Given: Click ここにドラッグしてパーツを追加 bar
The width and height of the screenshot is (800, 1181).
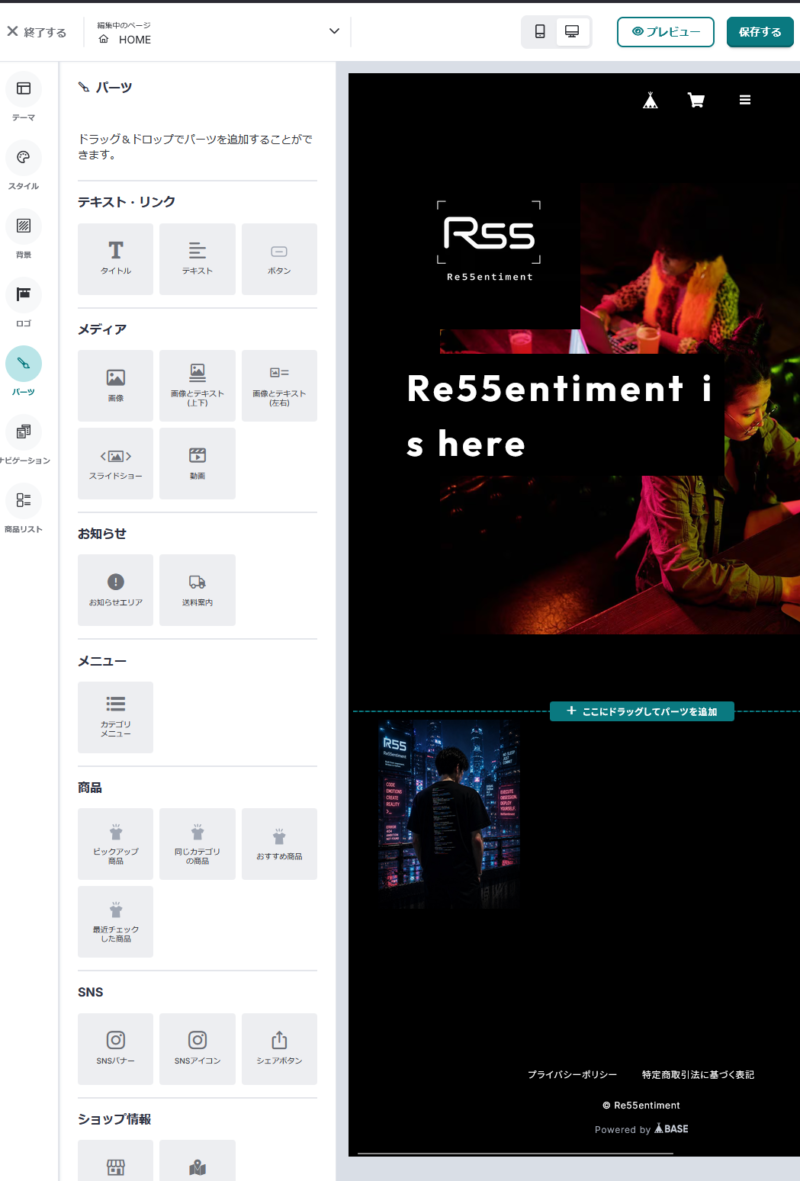Looking at the screenshot, I should pos(642,711).
